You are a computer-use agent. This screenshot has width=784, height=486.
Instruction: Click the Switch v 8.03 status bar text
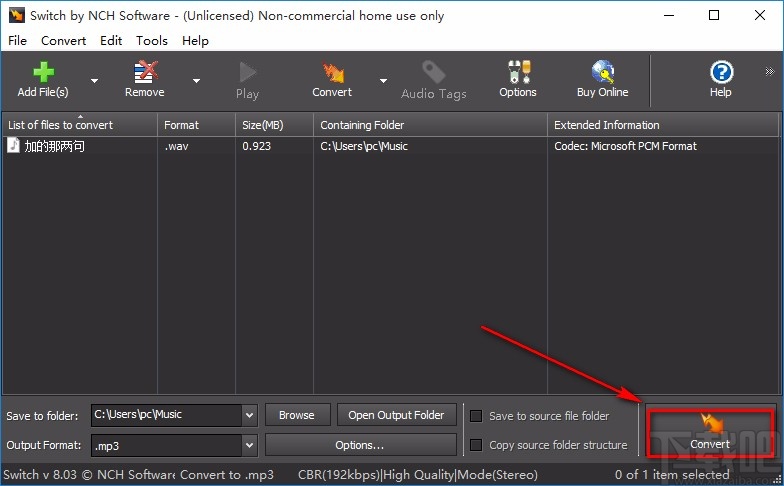(x=89, y=475)
